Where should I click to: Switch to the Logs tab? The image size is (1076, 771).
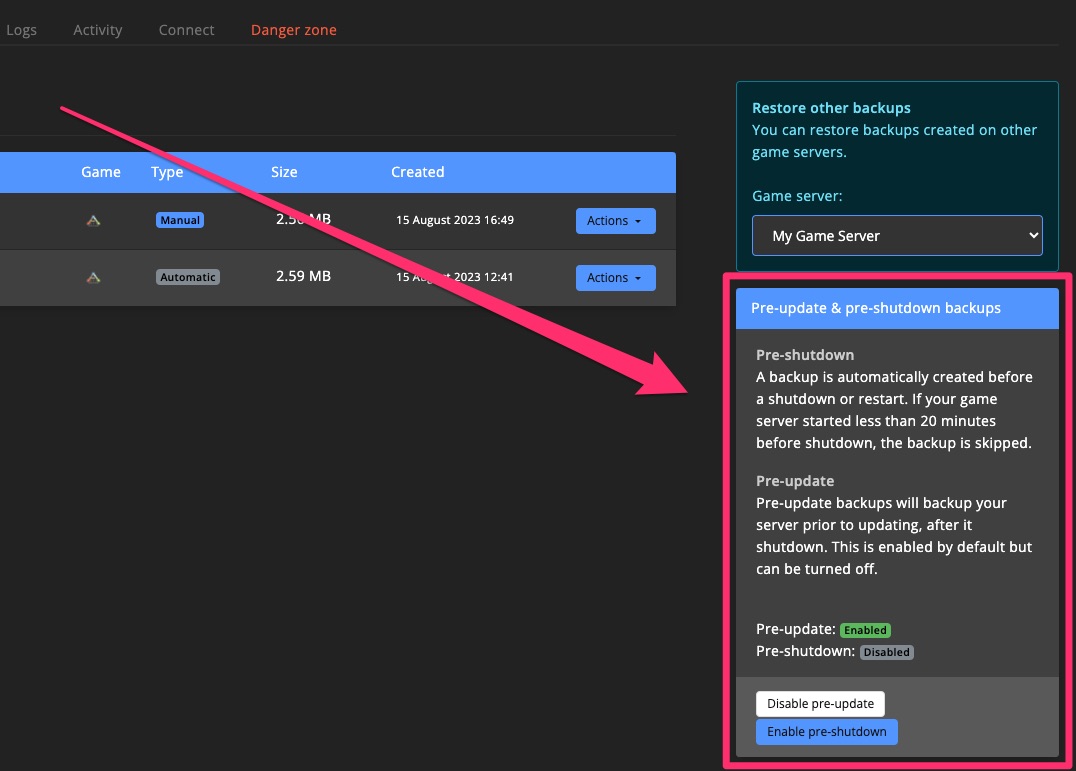(x=21, y=29)
